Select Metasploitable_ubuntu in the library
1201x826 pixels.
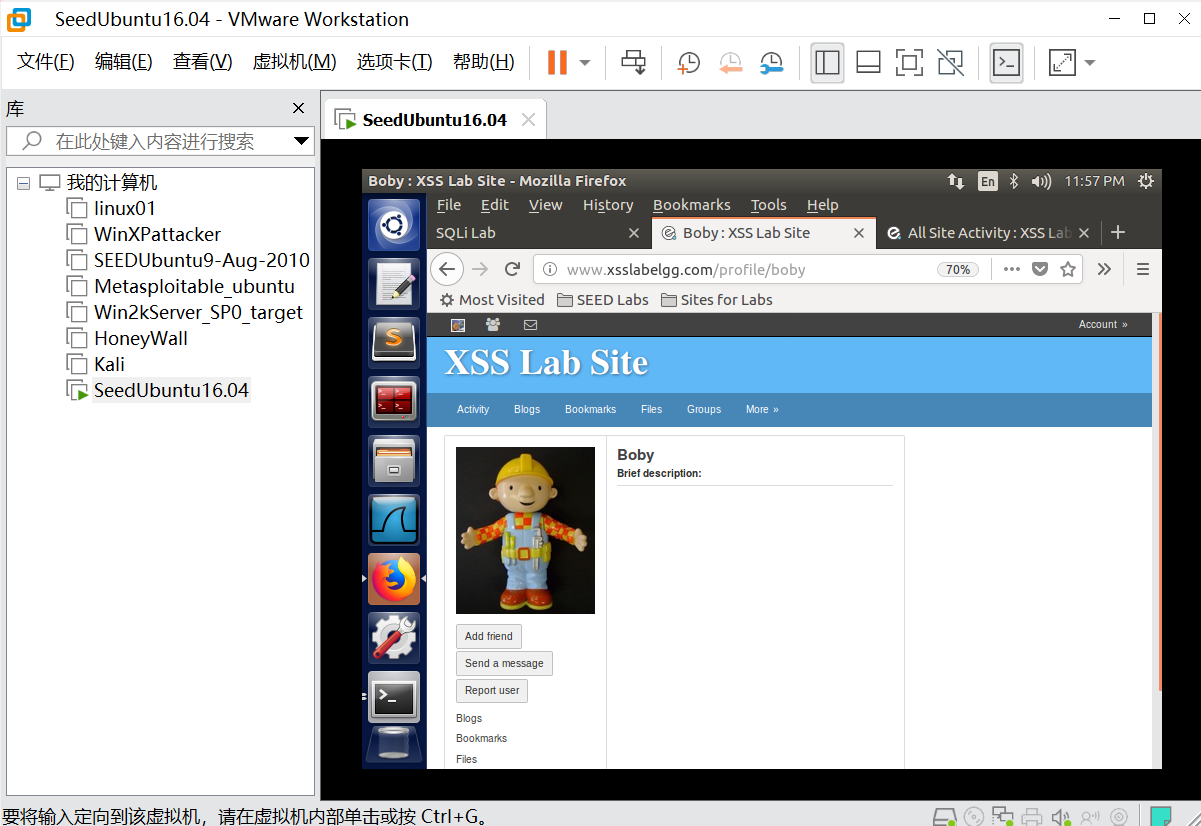194,286
